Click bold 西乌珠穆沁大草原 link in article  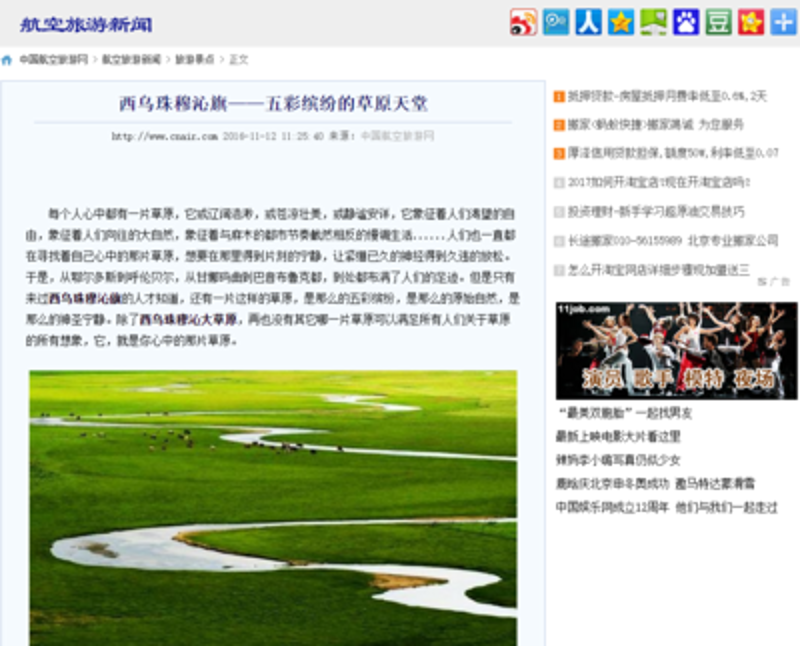188,319
